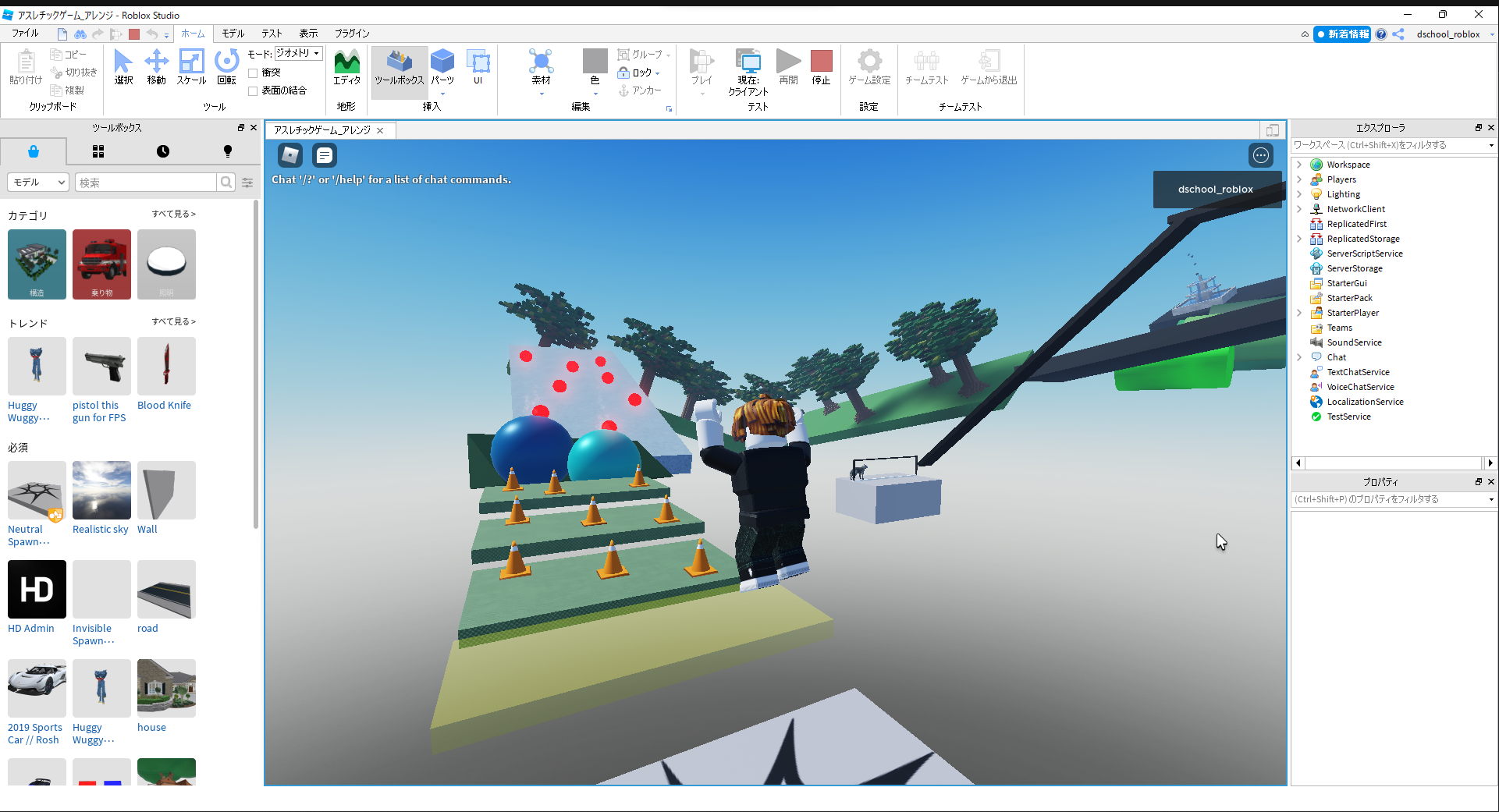Enable the Collisions (衝突) checkbox
This screenshot has height=812, width=1499.
click(x=254, y=73)
